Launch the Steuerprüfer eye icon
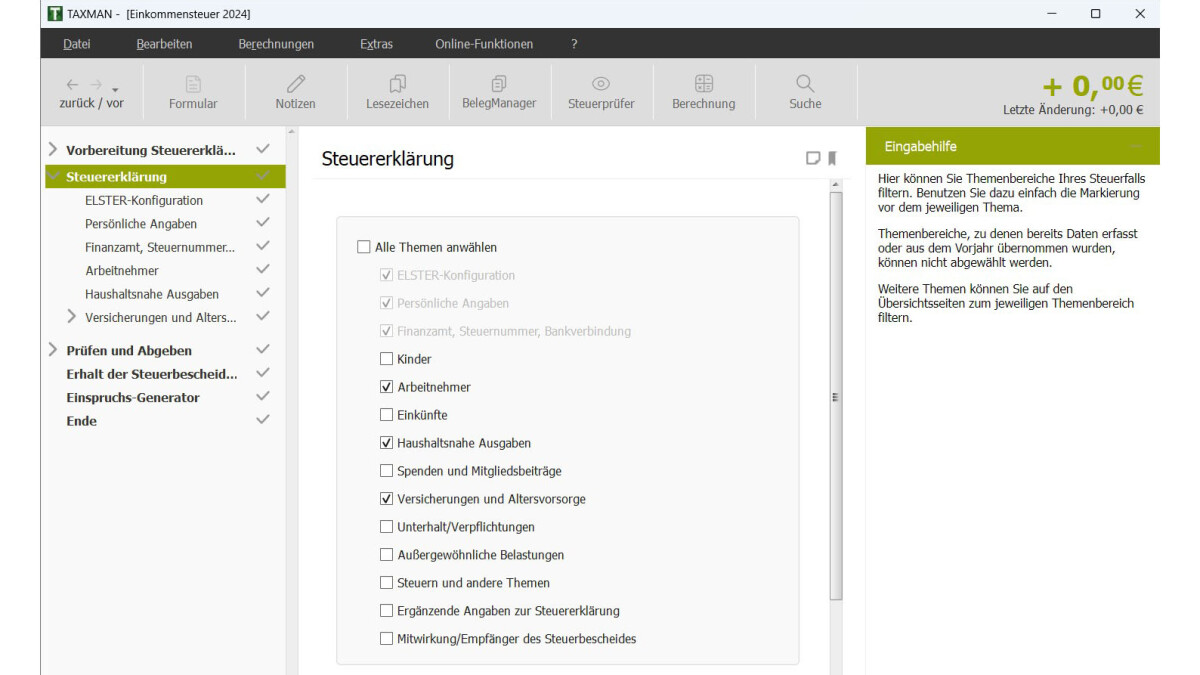 601,85
